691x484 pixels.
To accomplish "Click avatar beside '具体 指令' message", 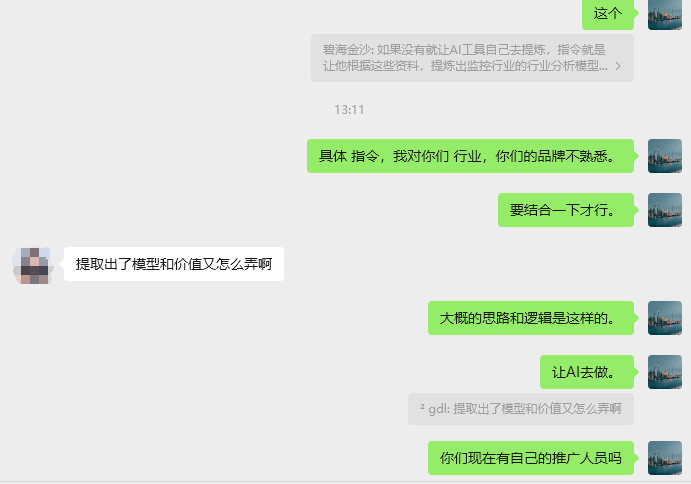I will tap(665, 156).
